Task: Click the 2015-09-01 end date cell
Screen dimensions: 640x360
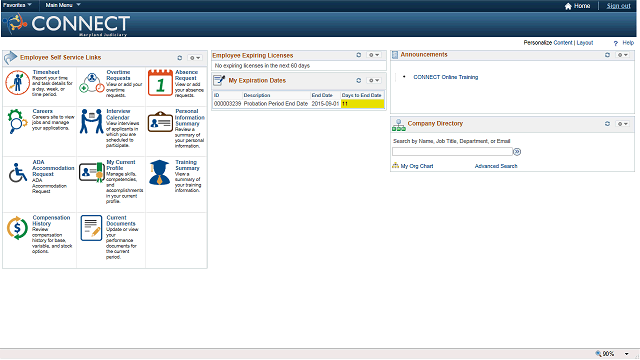Action: [x=325, y=104]
